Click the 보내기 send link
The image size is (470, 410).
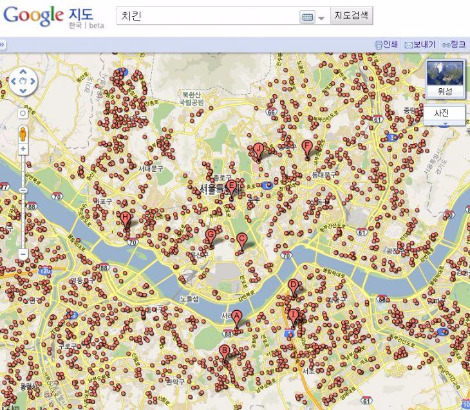(420, 44)
